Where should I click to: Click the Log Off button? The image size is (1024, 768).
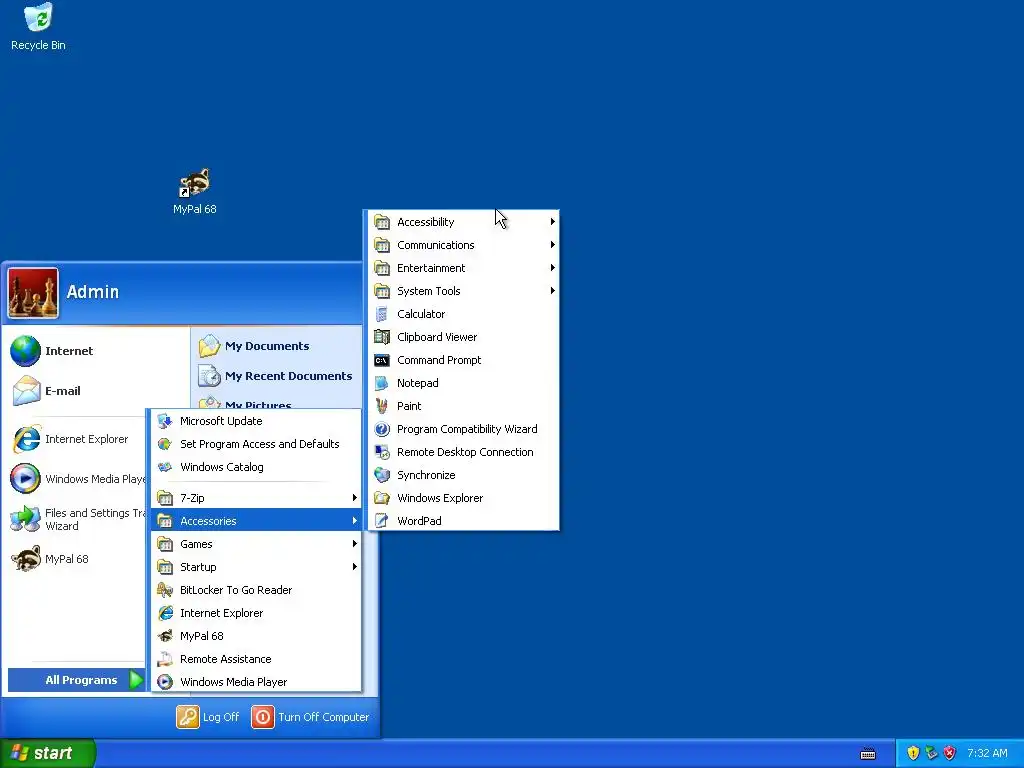(x=208, y=717)
